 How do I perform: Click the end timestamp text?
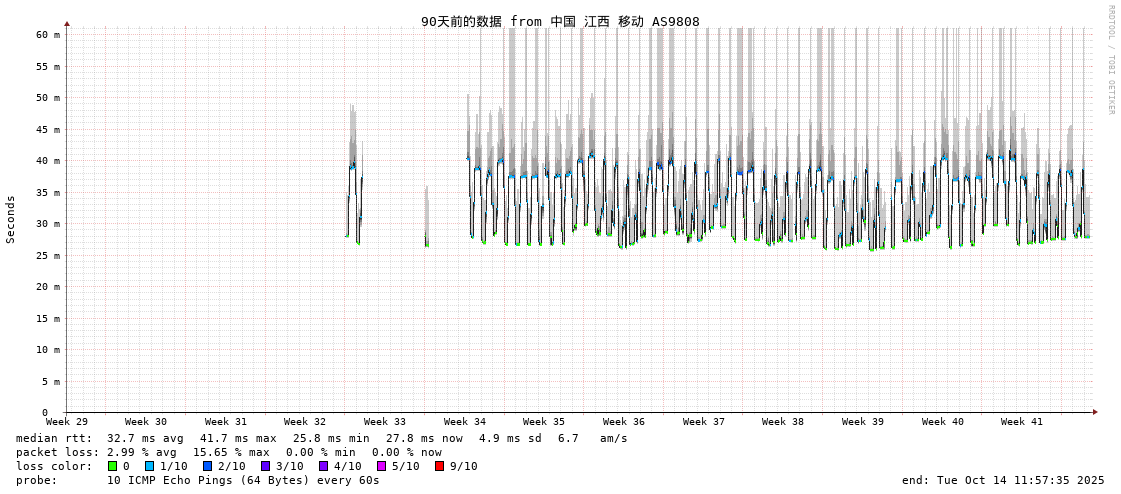[1003, 480]
